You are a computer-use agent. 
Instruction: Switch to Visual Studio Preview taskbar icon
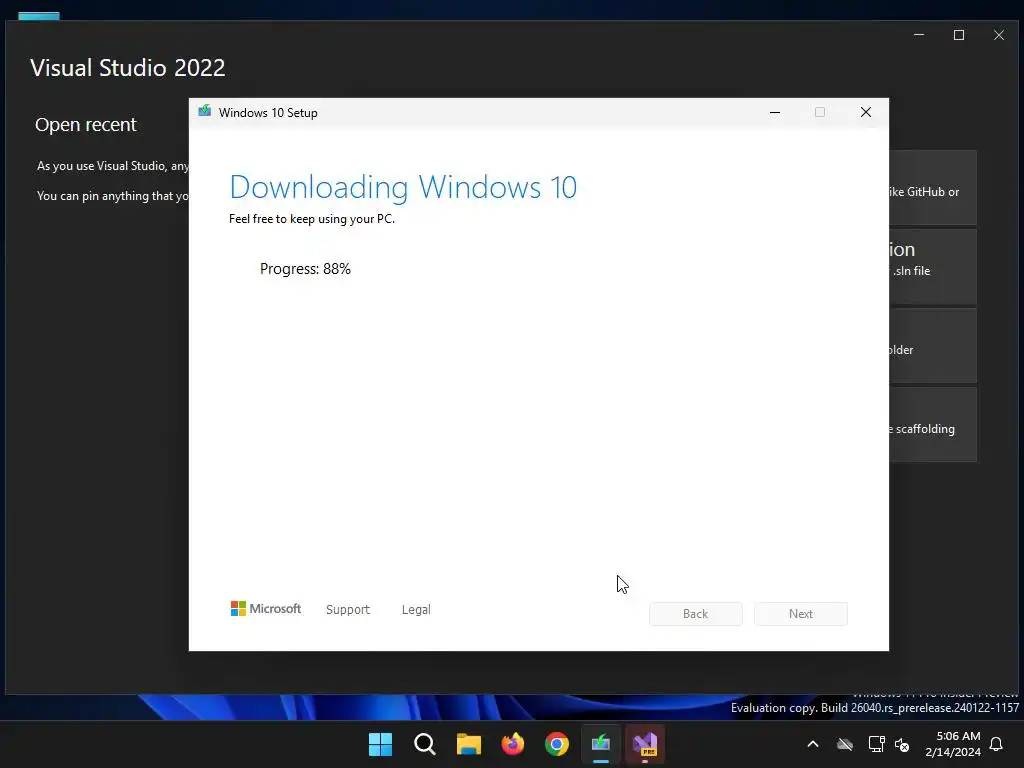tap(645, 744)
